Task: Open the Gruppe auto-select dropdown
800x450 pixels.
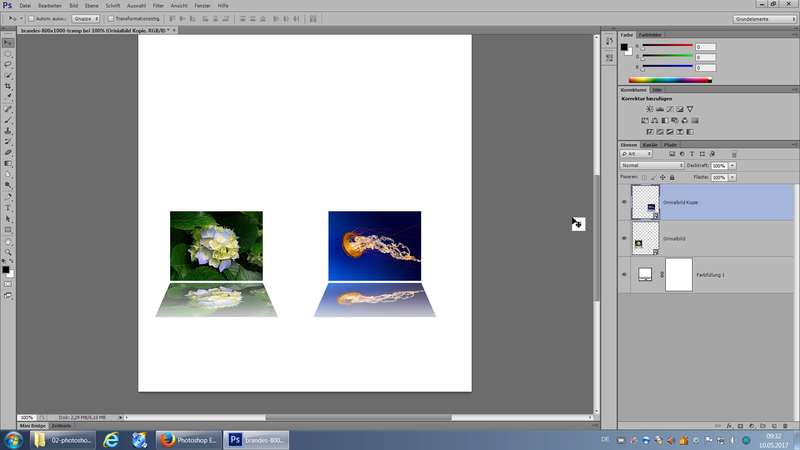Action: [85, 19]
